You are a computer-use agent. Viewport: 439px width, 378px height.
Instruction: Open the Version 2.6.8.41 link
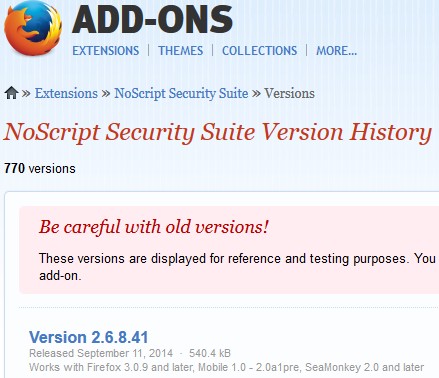[88, 337]
